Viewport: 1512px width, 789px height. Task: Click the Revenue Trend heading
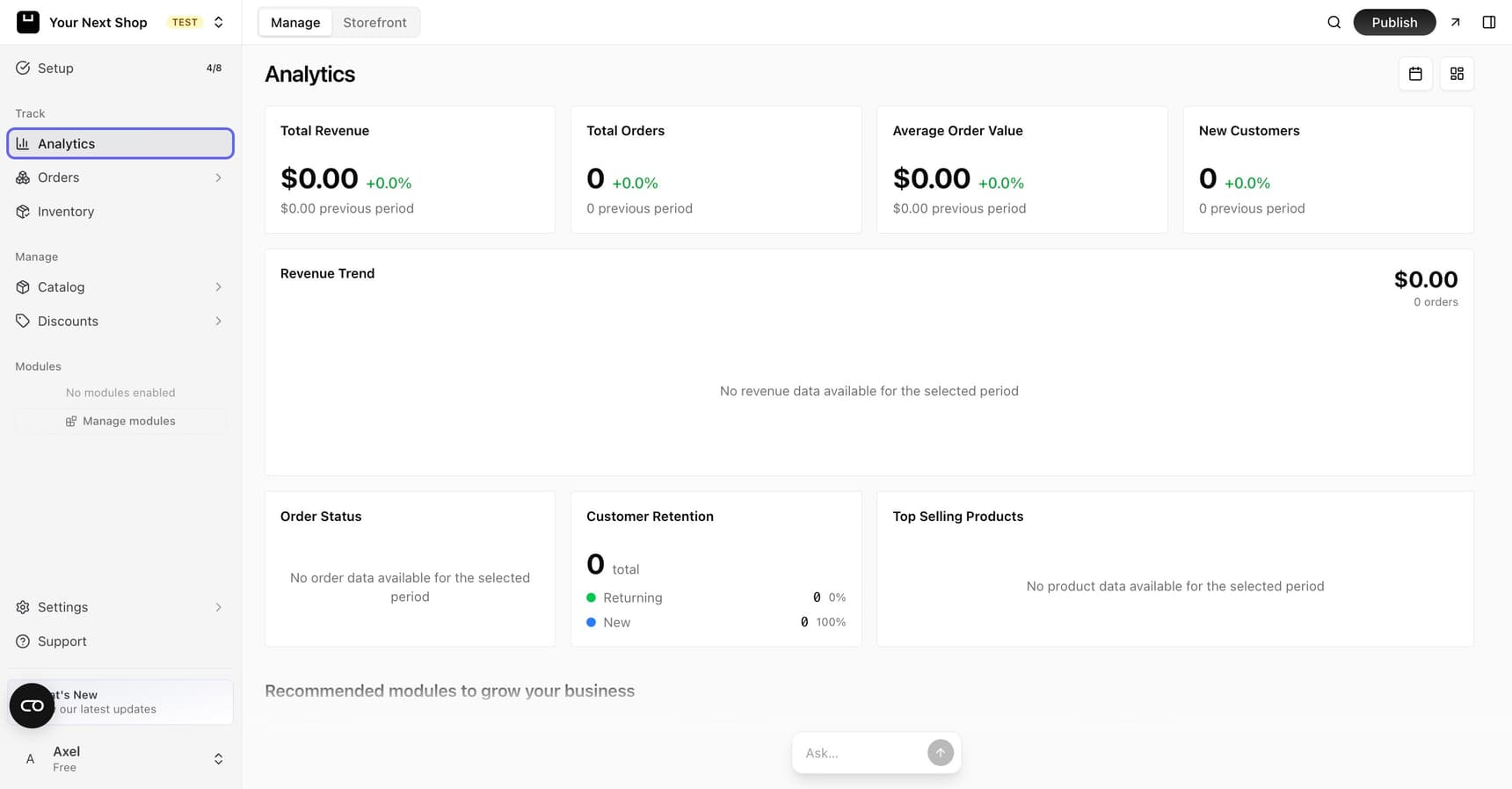pos(327,273)
